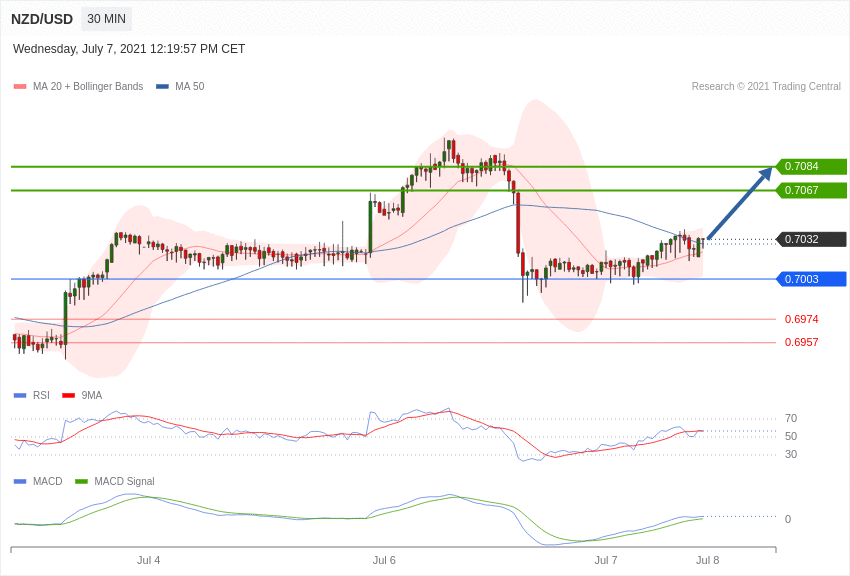The image size is (850, 576).
Task: Click the MACD 0 axis value
Action: point(788,519)
